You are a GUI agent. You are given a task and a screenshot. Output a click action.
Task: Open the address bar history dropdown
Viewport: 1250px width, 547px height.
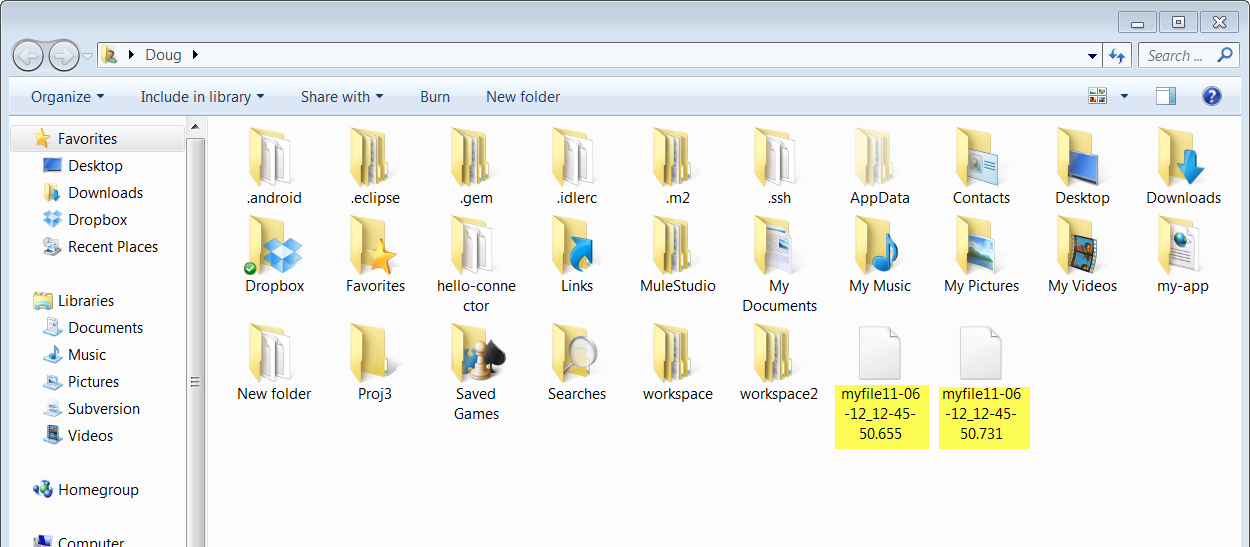pos(1093,55)
